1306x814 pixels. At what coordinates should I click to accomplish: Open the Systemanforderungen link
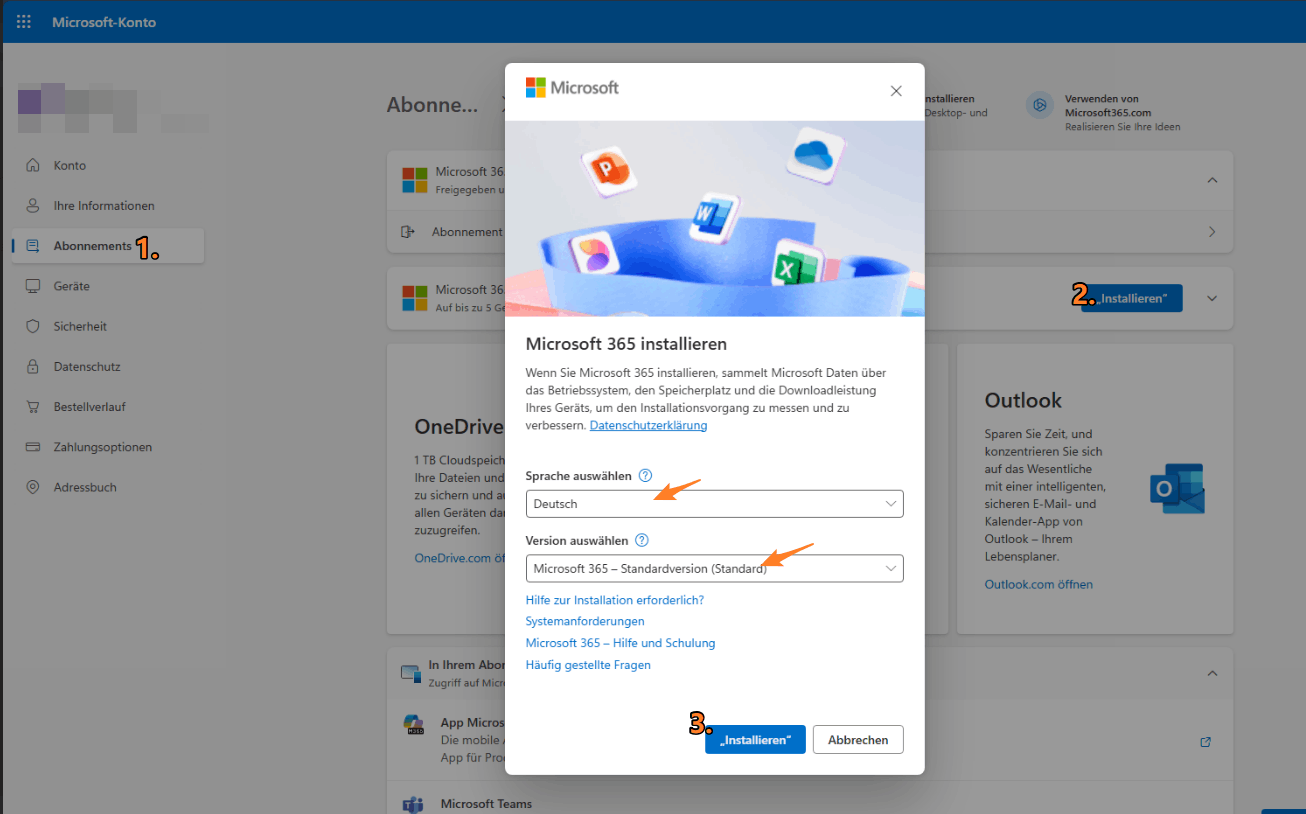point(585,621)
